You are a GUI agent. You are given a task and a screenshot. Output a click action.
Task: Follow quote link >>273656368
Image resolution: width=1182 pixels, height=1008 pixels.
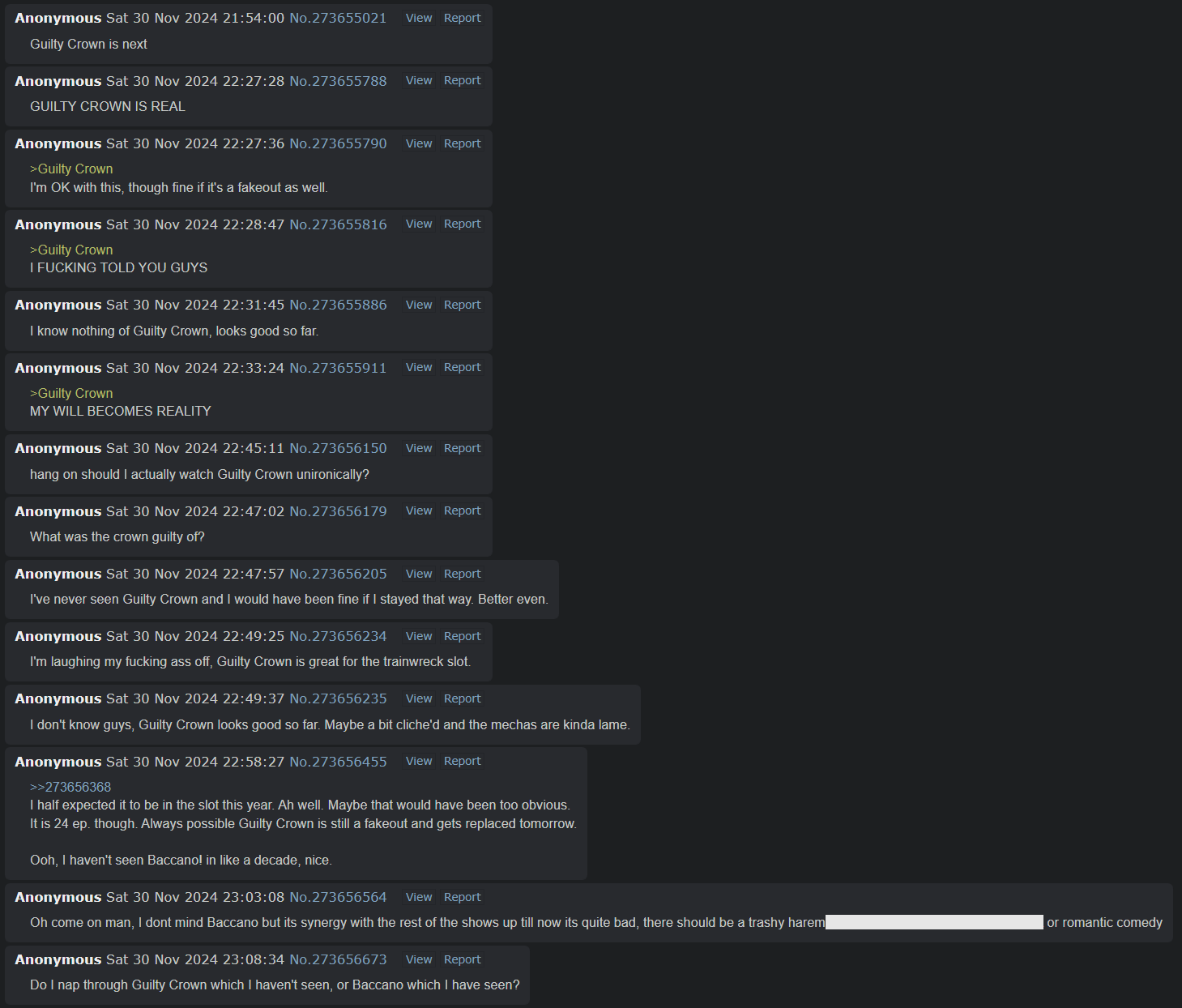[70, 787]
